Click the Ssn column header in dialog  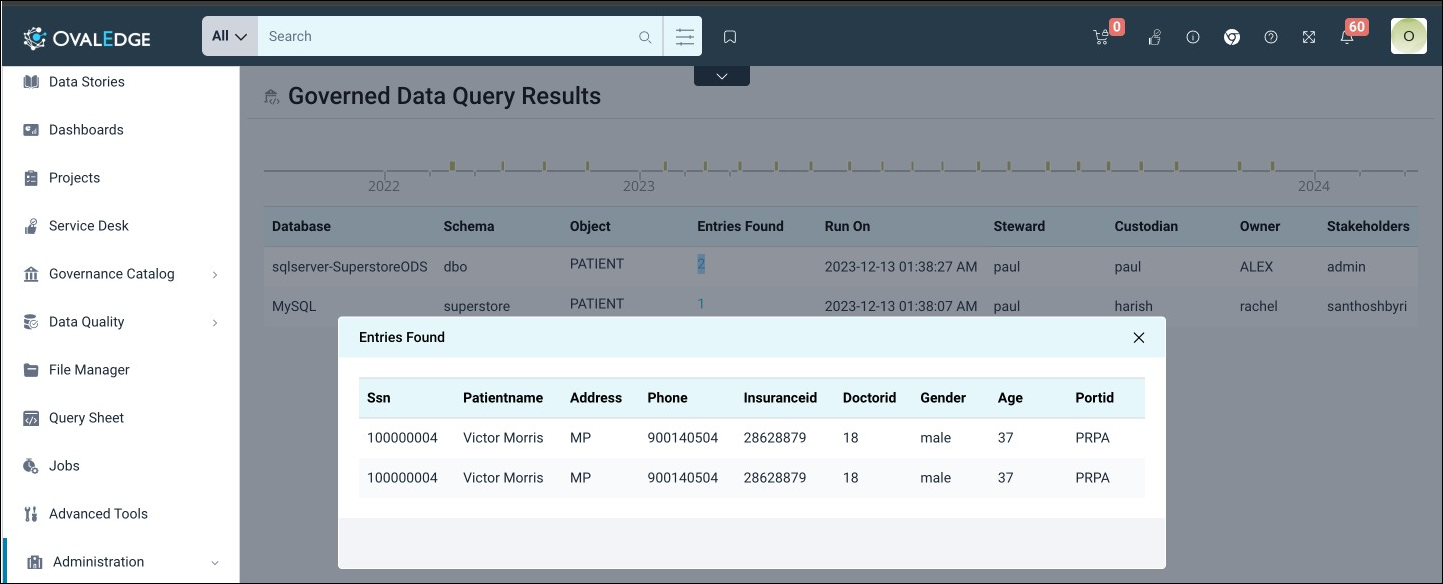coord(379,397)
